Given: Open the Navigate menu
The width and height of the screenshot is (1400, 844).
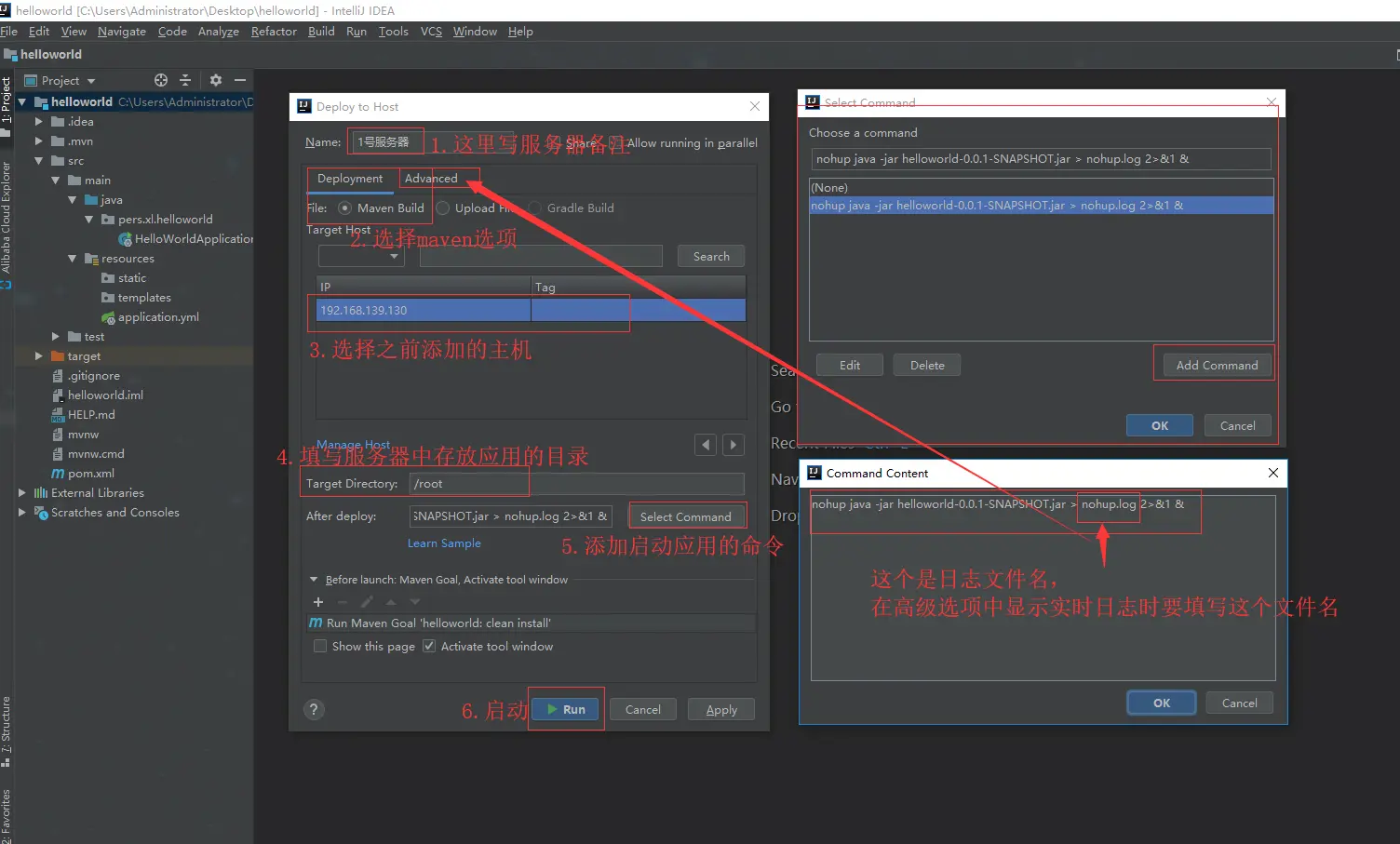Looking at the screenshot, I should tap(122, 32).
